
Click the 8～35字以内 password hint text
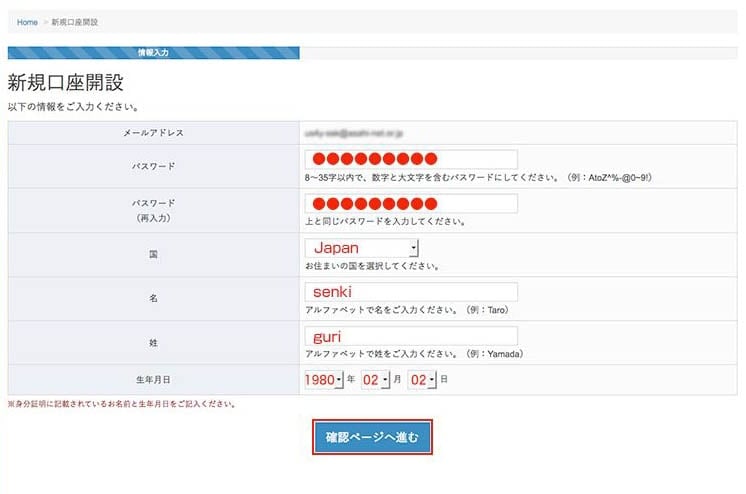point(478,177)
